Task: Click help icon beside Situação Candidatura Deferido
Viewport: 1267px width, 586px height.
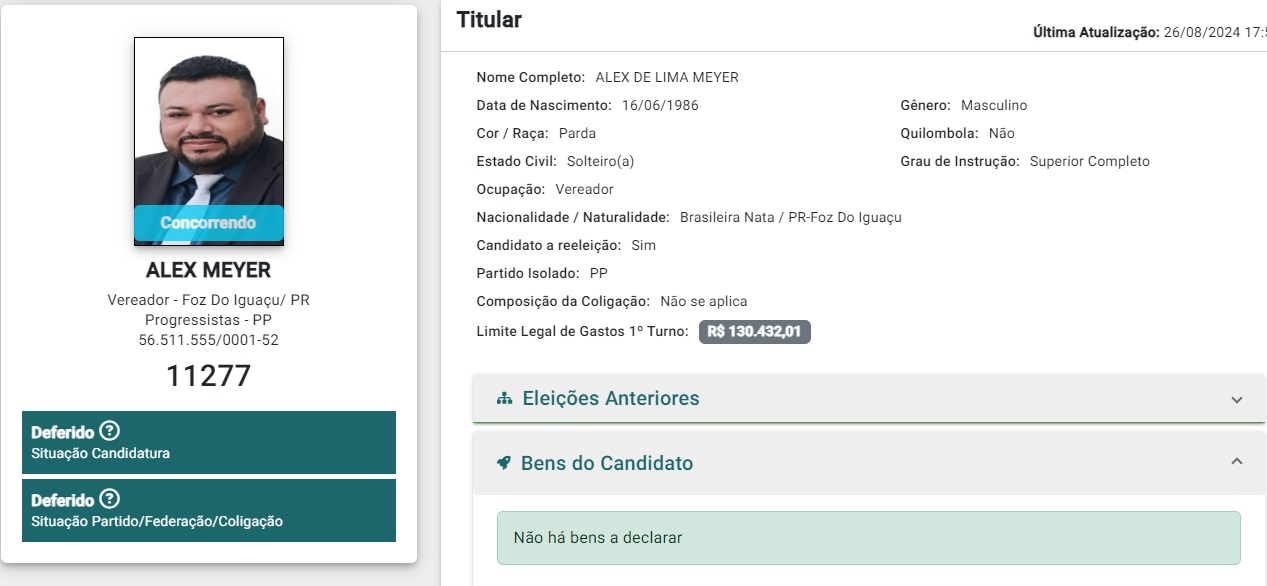Action: tap(110, 432)
